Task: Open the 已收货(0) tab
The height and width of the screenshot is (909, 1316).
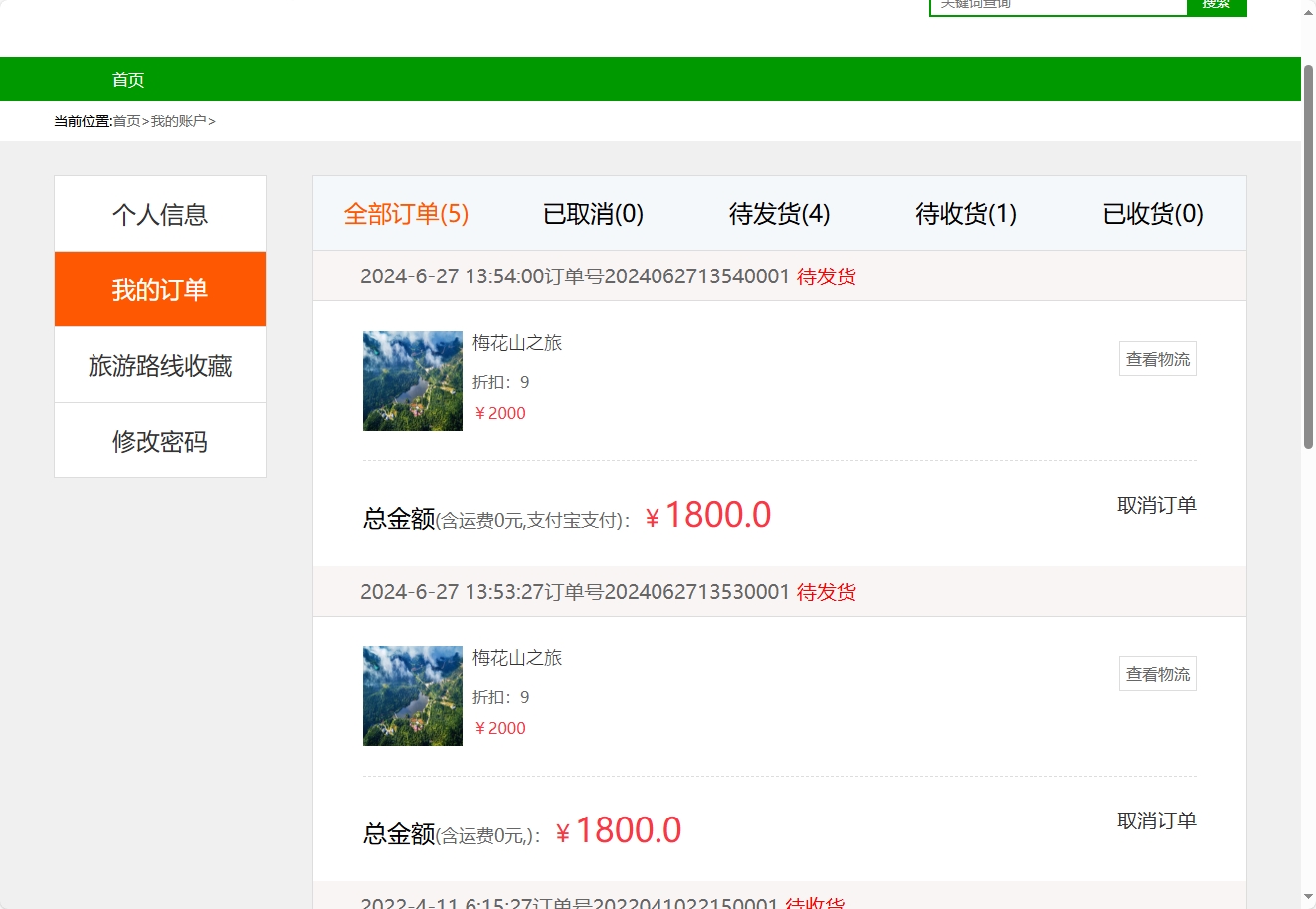Action: (1152, 213)
